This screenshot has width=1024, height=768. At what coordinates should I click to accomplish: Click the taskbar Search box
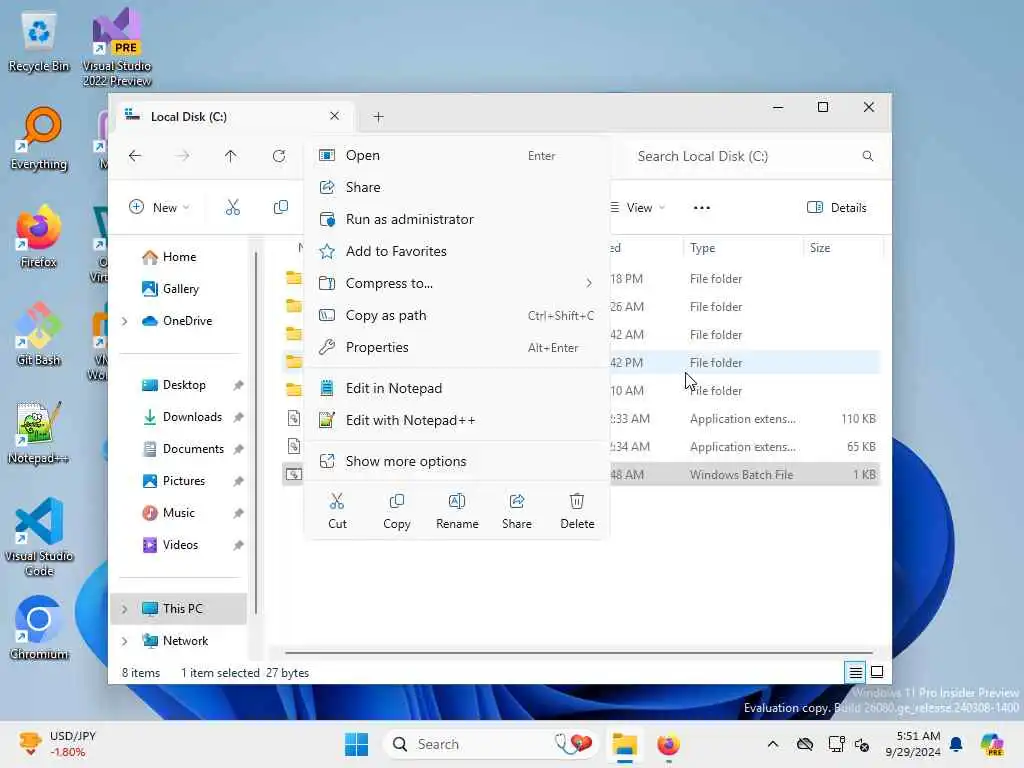coord(491,744)
